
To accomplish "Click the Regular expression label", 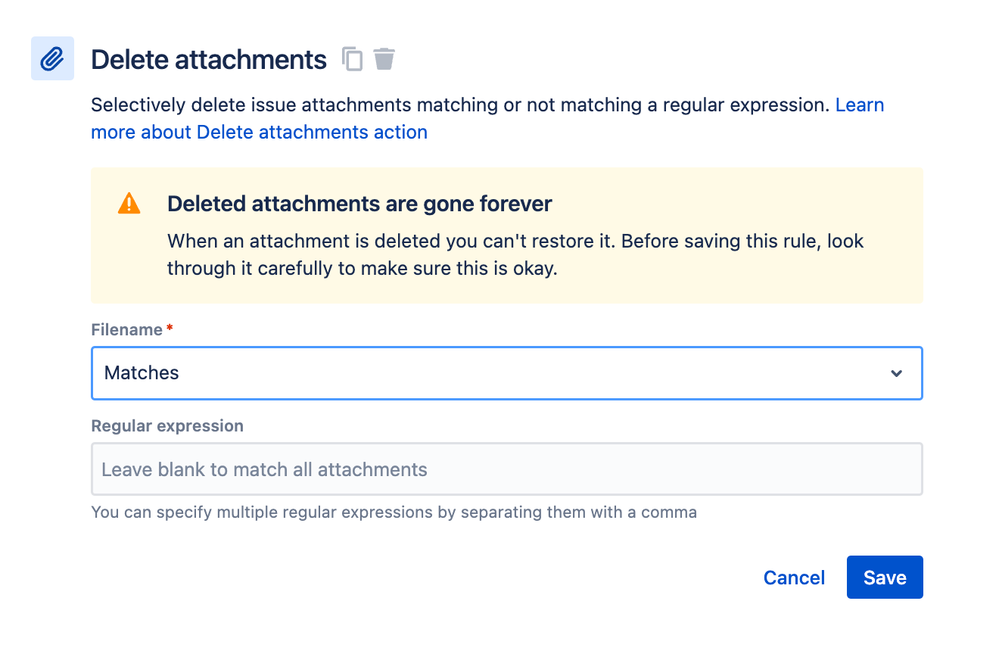I will (x=167, y=426).
